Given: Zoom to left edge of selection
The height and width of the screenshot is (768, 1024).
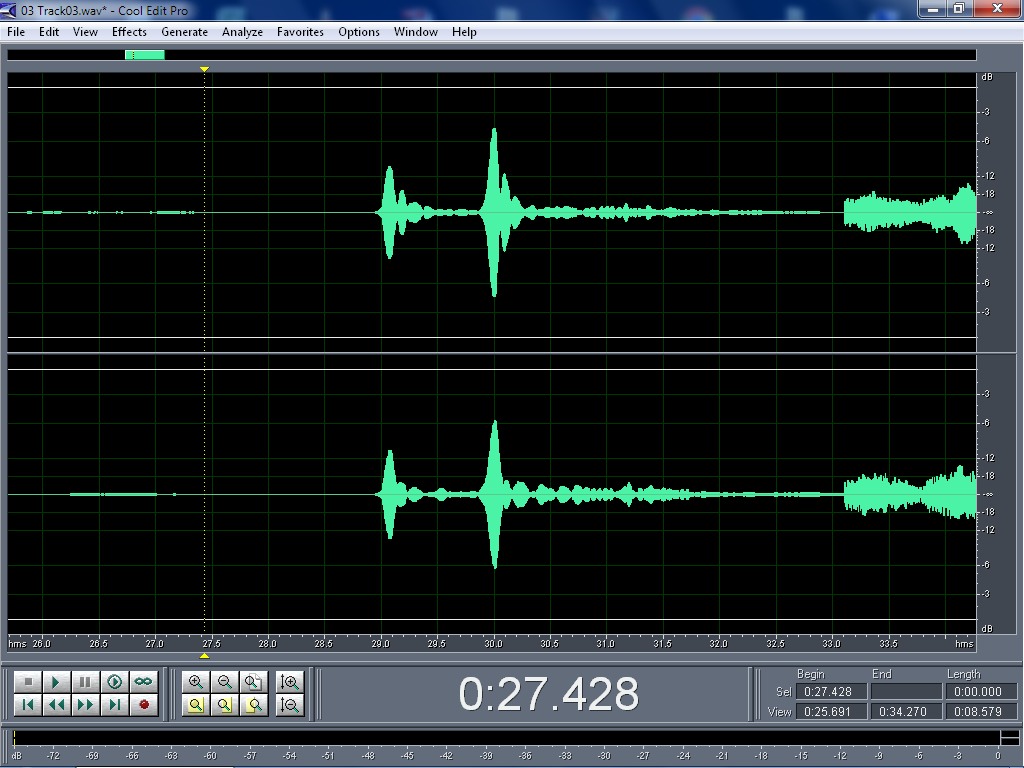Looking at the screenshot, I should point(224,705).
